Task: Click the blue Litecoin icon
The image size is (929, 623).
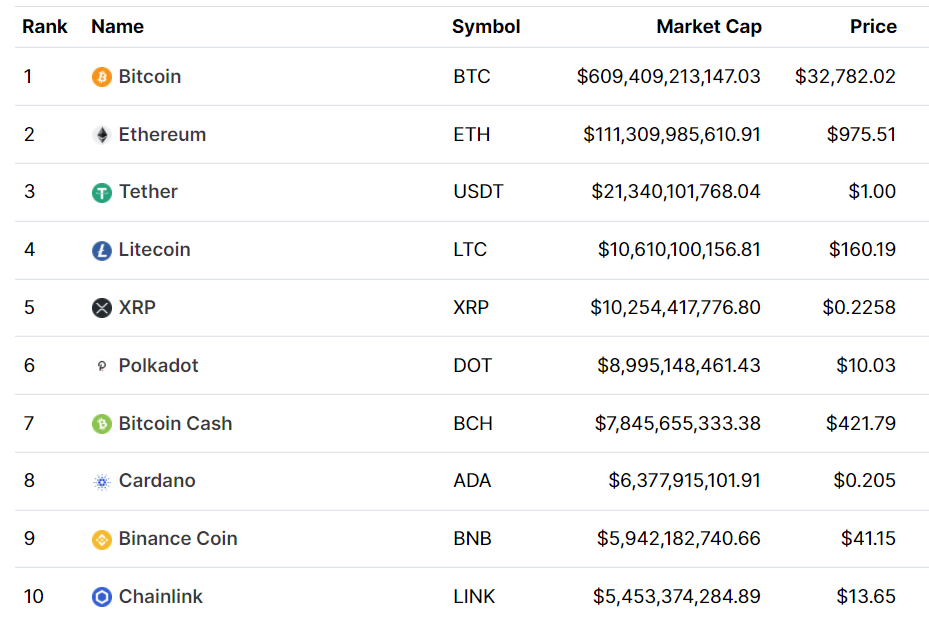Action: 101,251
